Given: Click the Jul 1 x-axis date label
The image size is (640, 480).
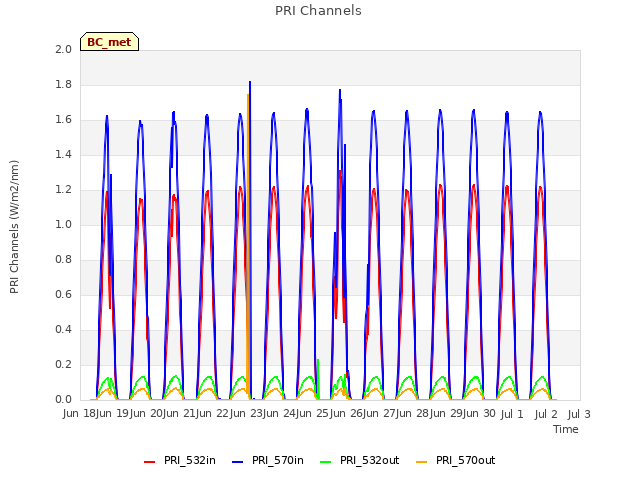Looking at the screenshot, I should (x=512, y=414).
